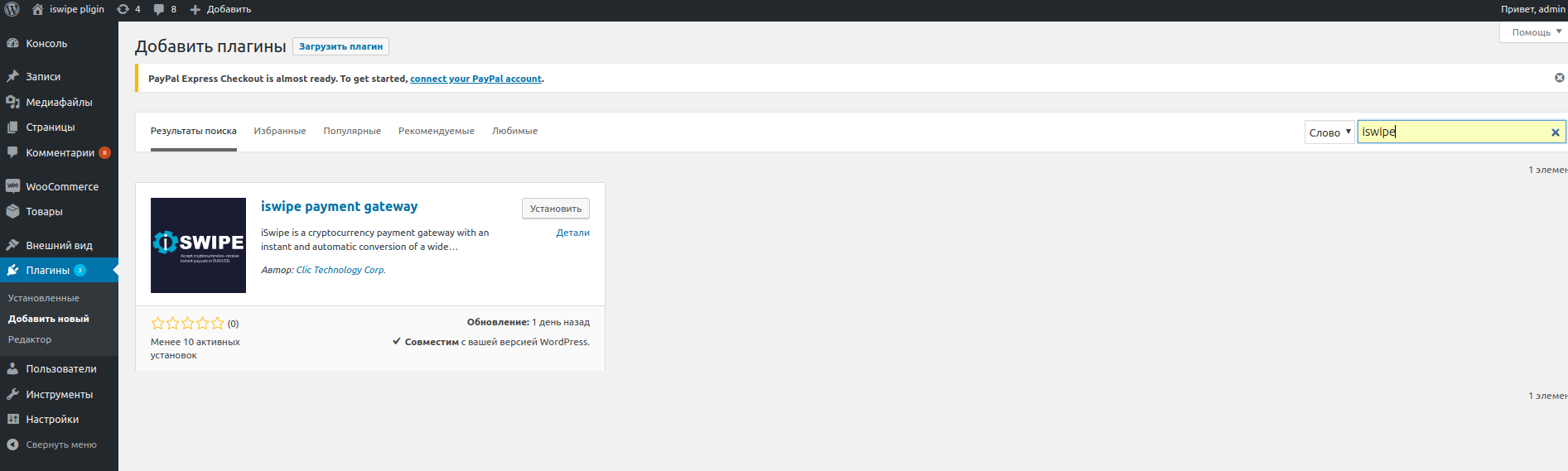Click Добавить text in admin bar
Viewport: 1568px width, 471px height.
pos(229,9)
